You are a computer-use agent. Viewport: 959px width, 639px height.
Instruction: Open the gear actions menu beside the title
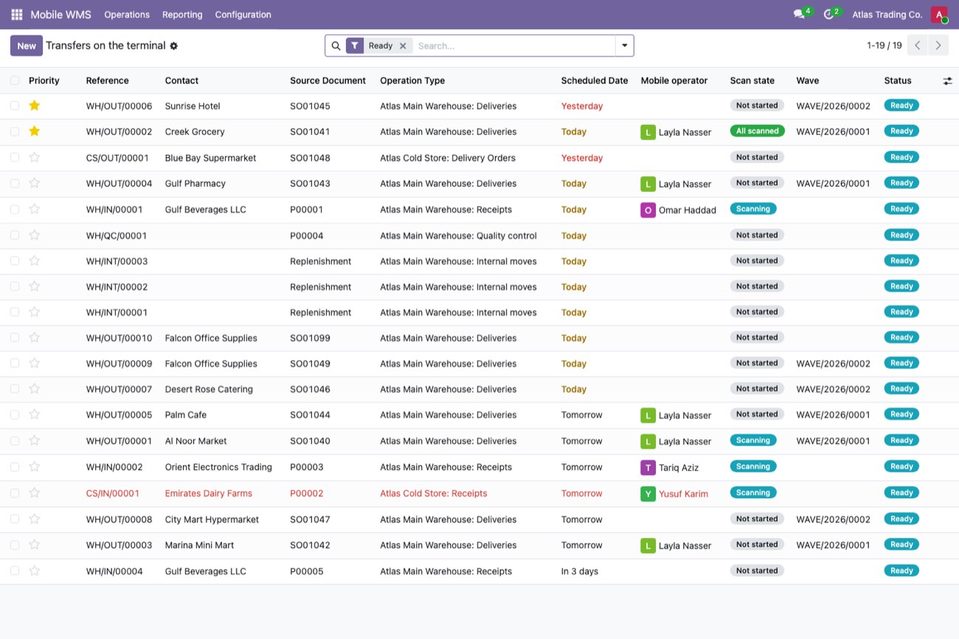point(174,46)
